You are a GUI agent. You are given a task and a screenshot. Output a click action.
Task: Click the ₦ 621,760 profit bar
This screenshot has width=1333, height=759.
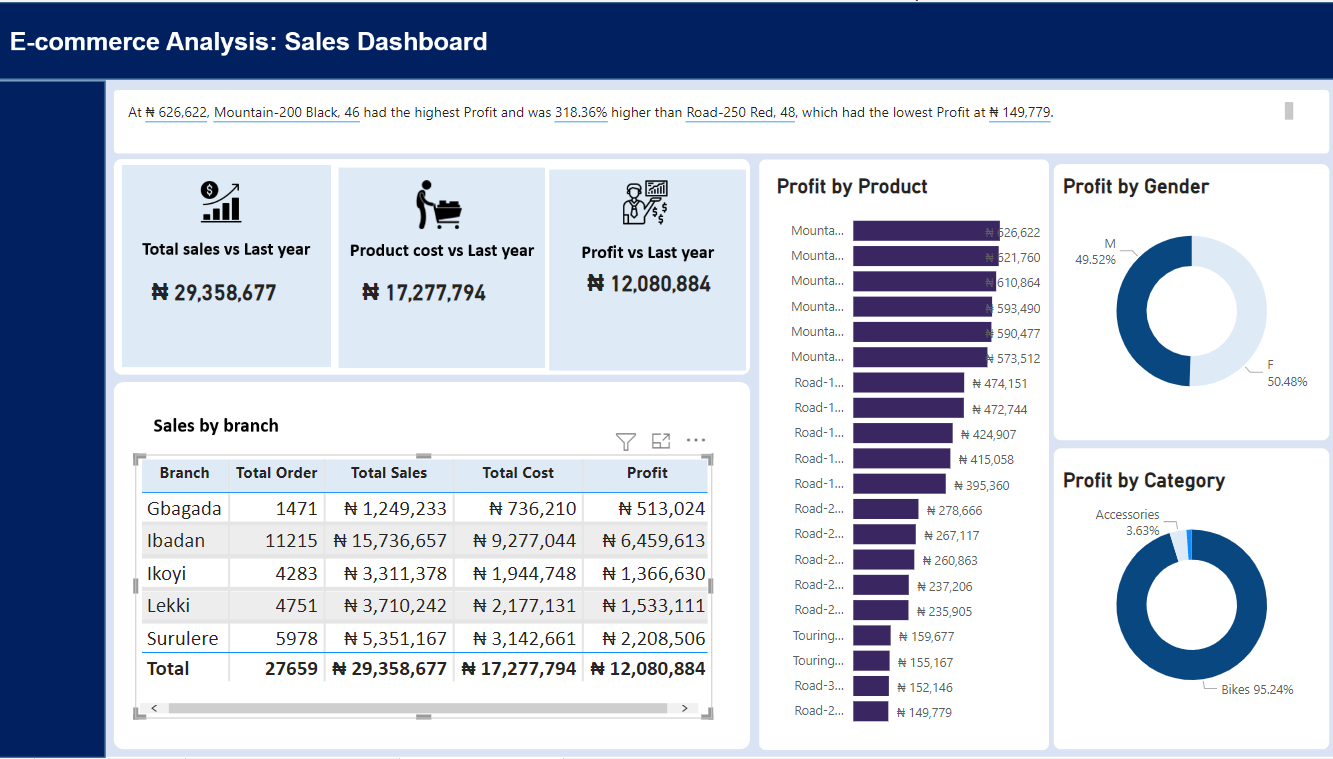(925, 256)
